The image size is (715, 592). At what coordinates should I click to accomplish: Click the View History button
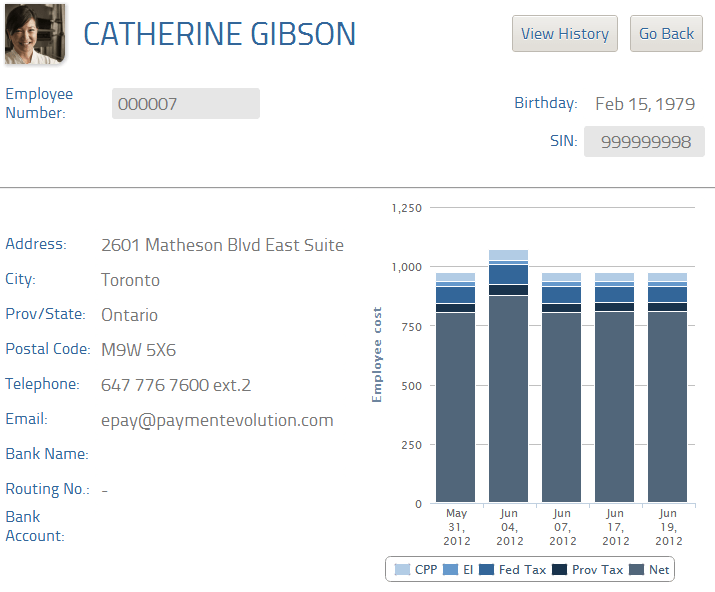pyautogui.click(x=565, y=34)
